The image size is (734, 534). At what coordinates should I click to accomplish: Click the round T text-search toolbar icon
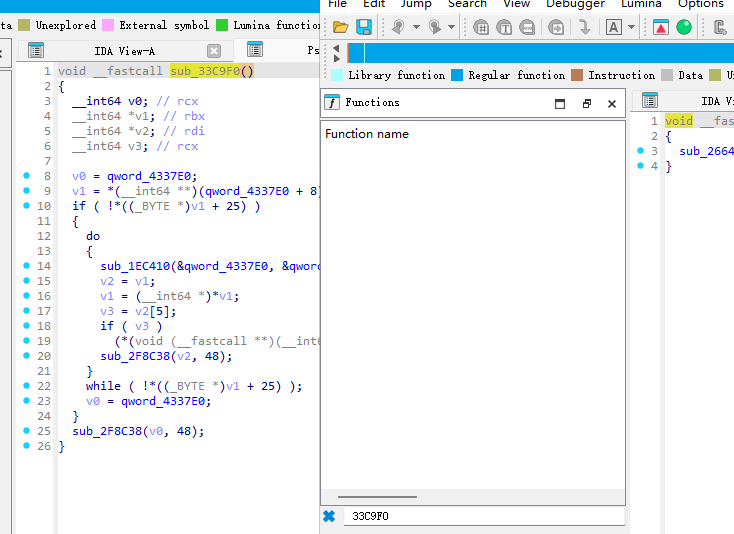tap(504, 27)
